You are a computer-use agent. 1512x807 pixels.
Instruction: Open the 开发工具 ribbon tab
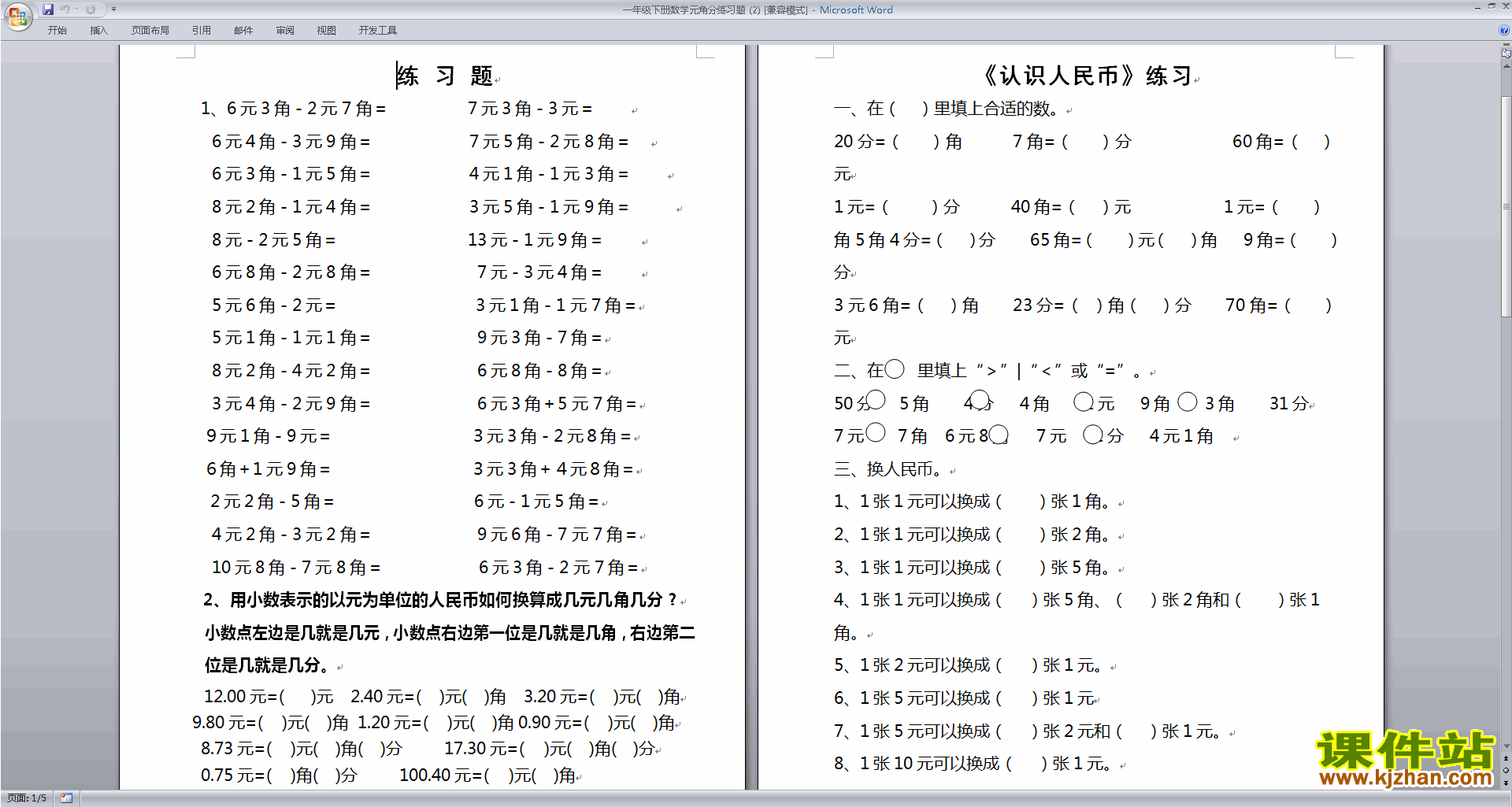(x=377, y=30)
